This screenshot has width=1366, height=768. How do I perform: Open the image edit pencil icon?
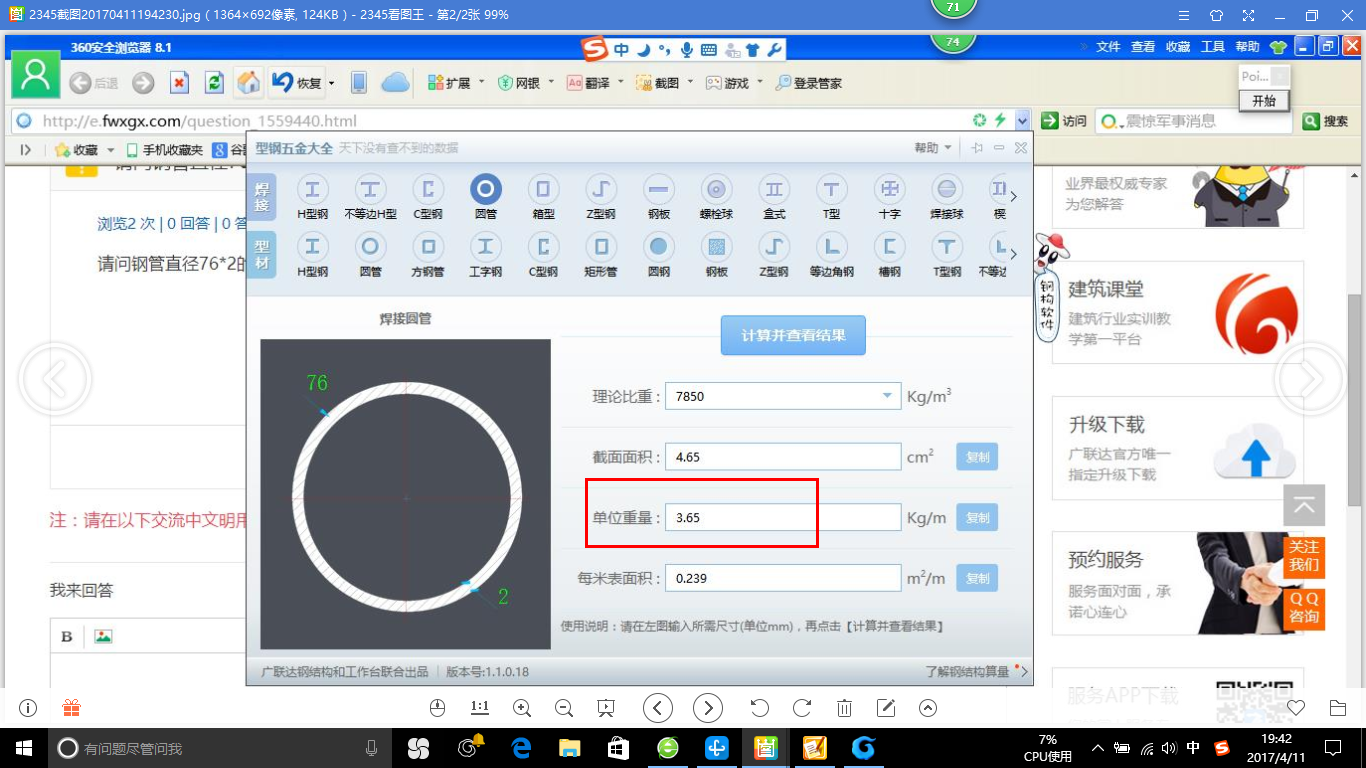886,708
